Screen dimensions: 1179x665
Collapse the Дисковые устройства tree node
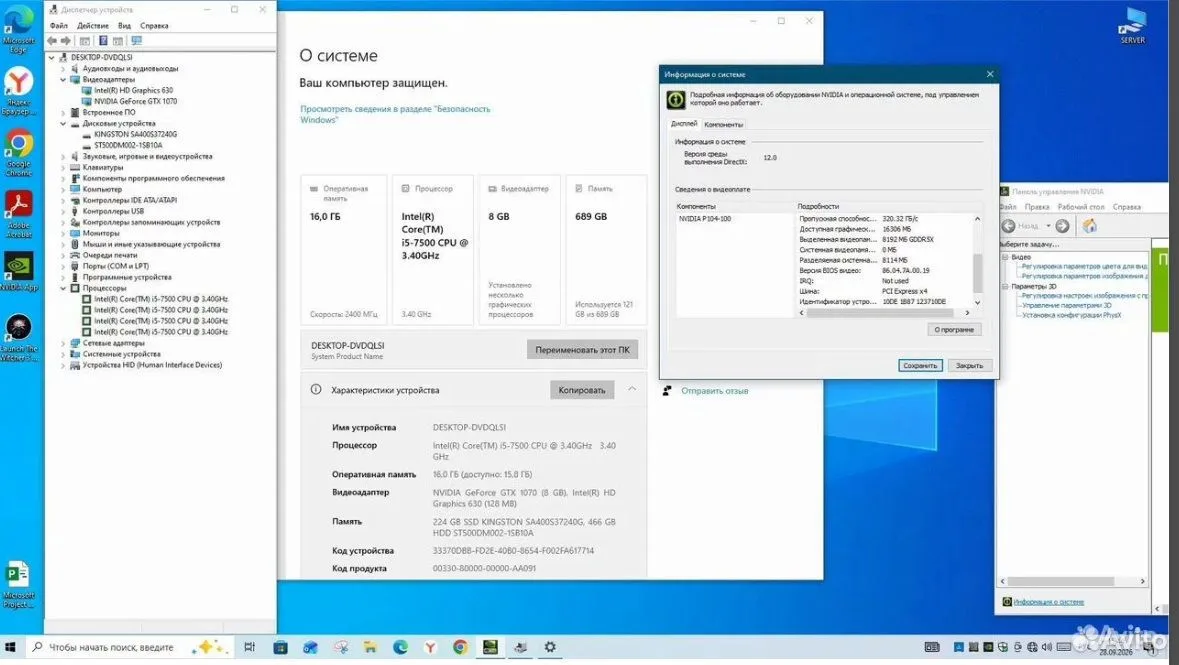click(63, 123)
